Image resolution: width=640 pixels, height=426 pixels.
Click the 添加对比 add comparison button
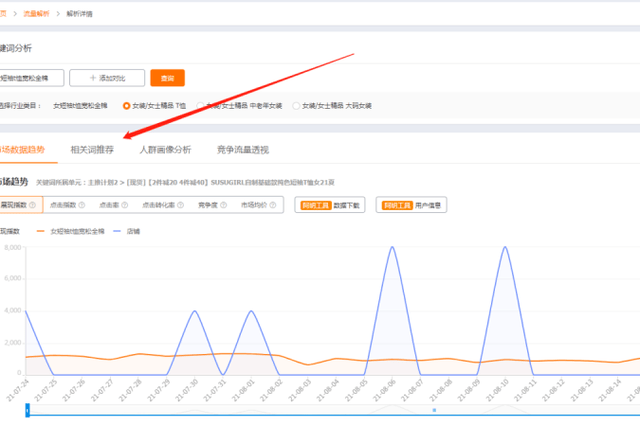pos(109,77)
